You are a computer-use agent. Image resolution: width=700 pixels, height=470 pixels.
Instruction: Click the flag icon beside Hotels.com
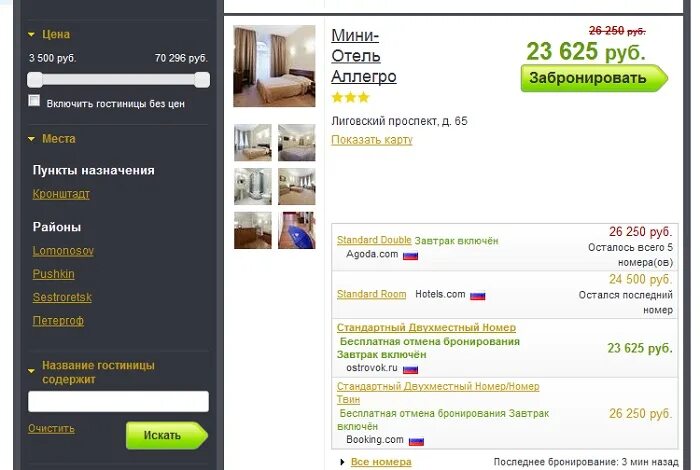[x=477, y=296]
